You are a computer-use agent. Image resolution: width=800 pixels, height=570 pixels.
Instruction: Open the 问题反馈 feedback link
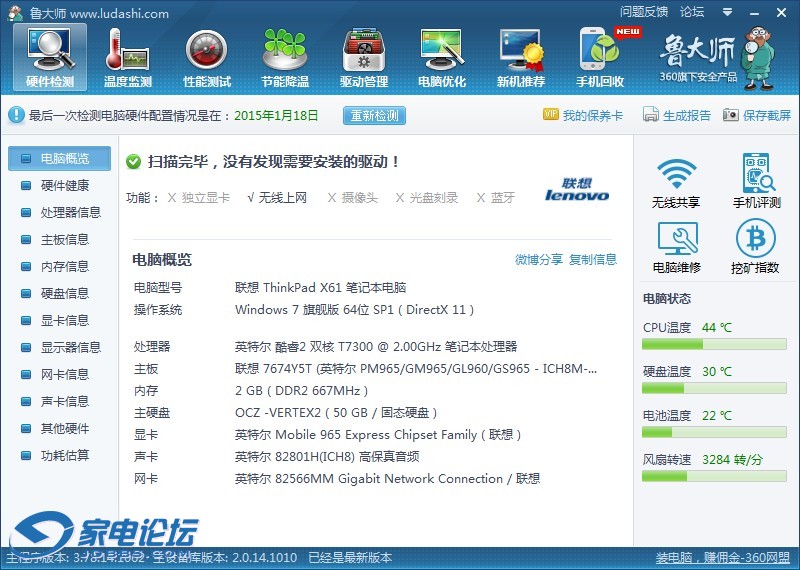(x=644, y=12)
